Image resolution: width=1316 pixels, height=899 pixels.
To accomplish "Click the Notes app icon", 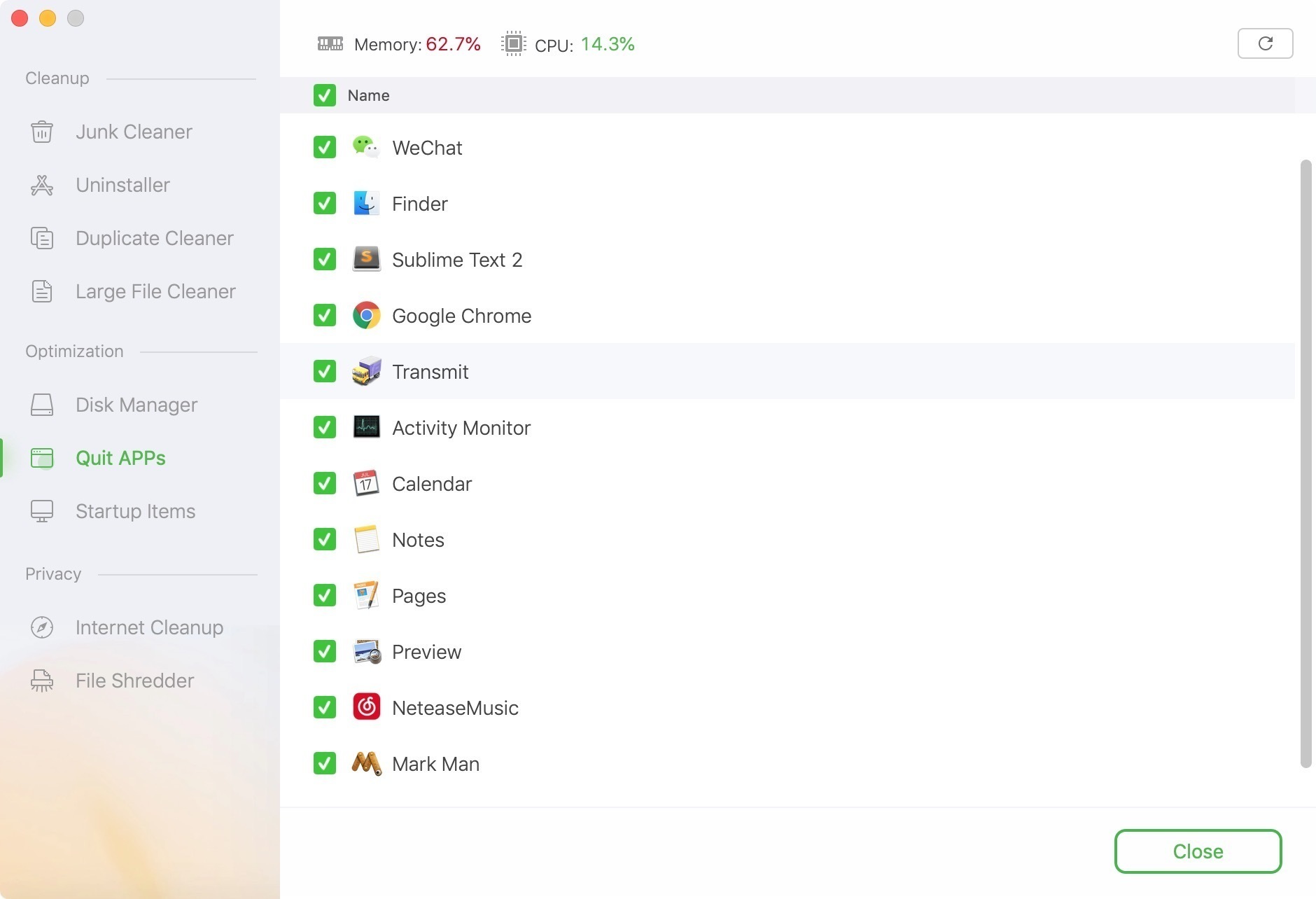I will (x=366, y=539).
